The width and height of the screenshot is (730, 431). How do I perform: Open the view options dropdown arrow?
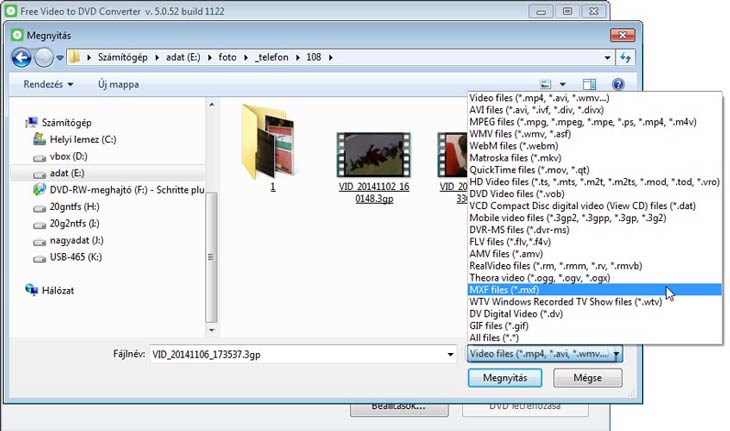[x=562, y=84]
